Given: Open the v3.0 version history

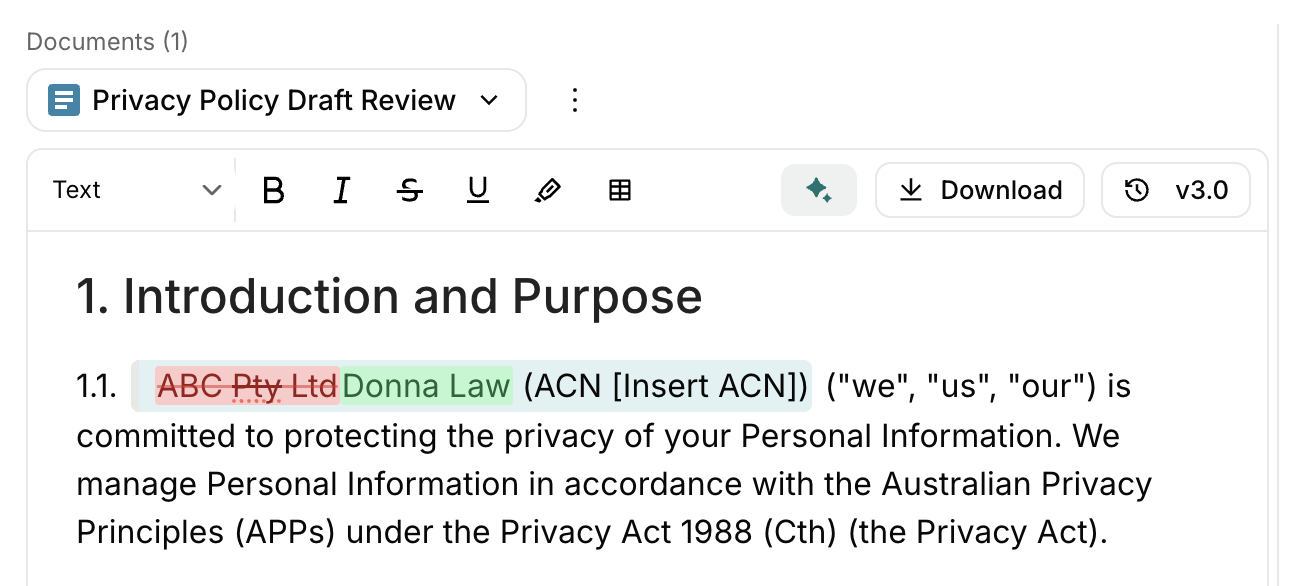Looking at the screenshot, I should 1175,190.
